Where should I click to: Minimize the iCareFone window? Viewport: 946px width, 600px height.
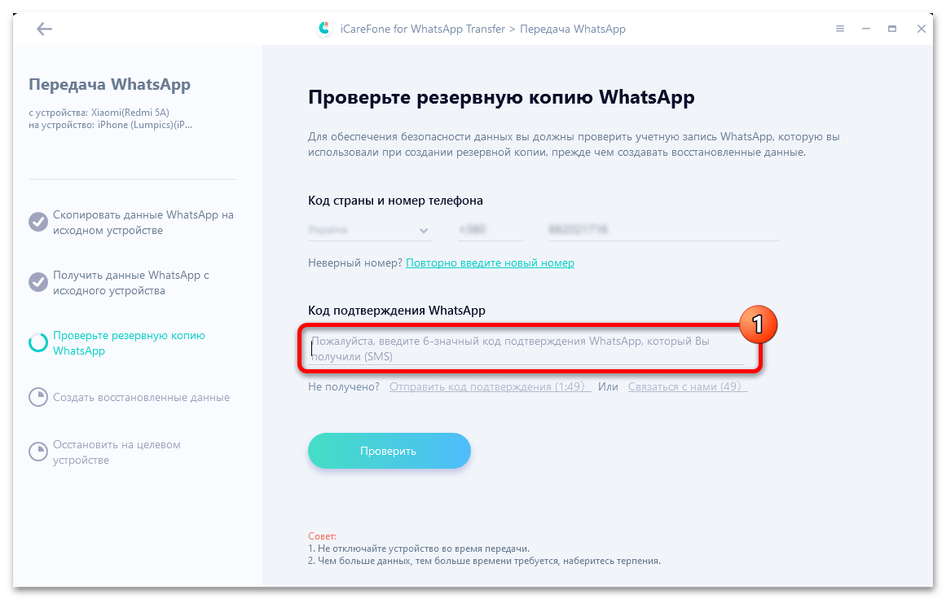point(866,28)
